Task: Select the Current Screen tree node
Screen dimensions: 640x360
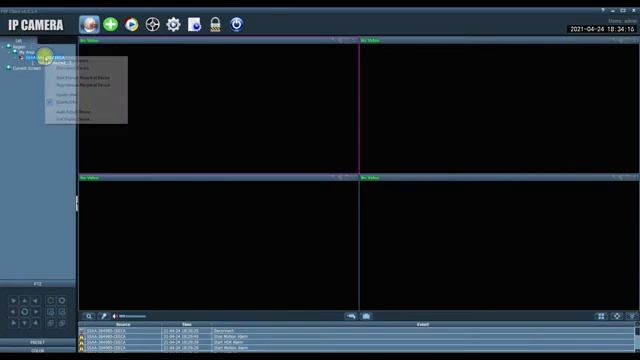Action: click(x=27, y=68)
